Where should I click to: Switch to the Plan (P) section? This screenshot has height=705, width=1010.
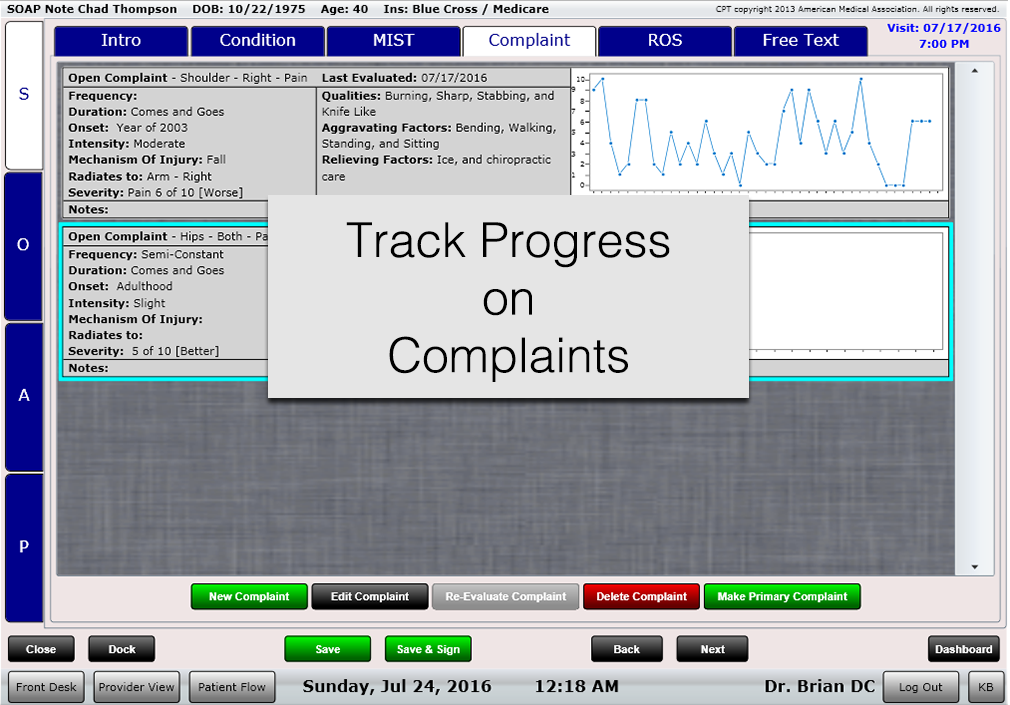[22, 543]
